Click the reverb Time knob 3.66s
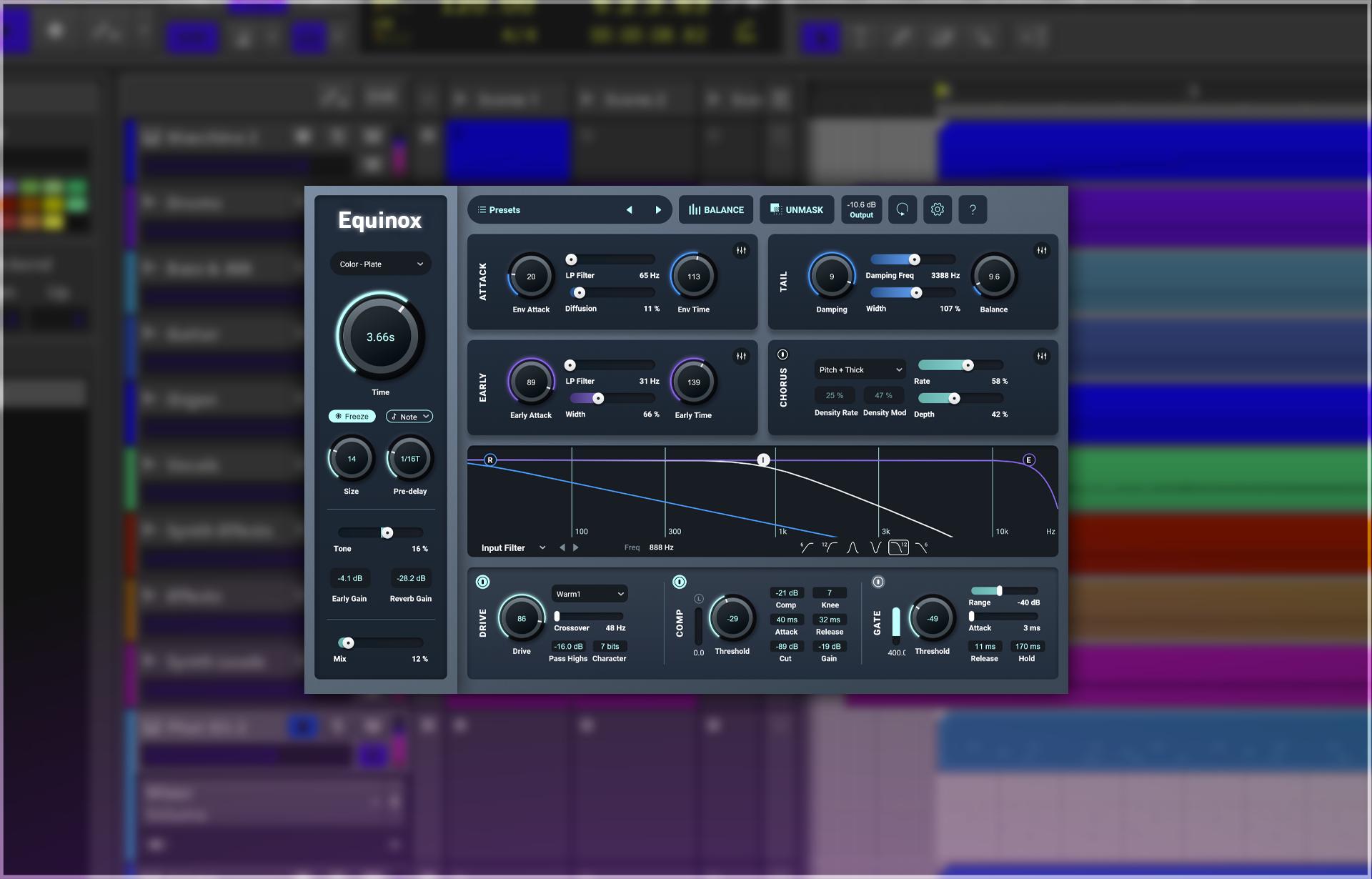 380,337
